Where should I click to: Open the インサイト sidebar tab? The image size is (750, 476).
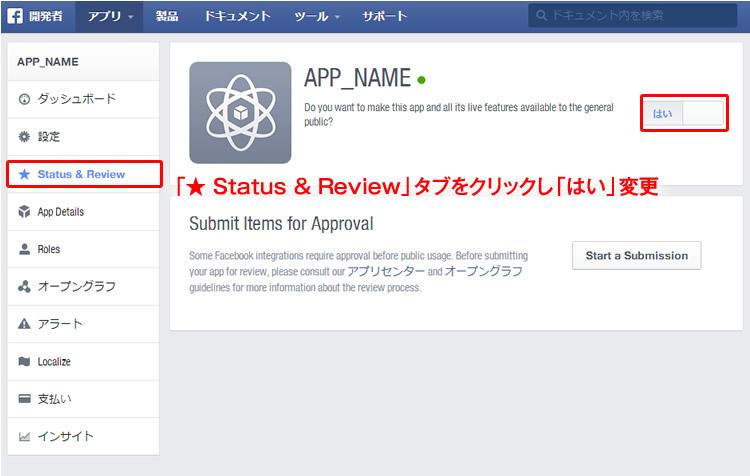[83, 436]
